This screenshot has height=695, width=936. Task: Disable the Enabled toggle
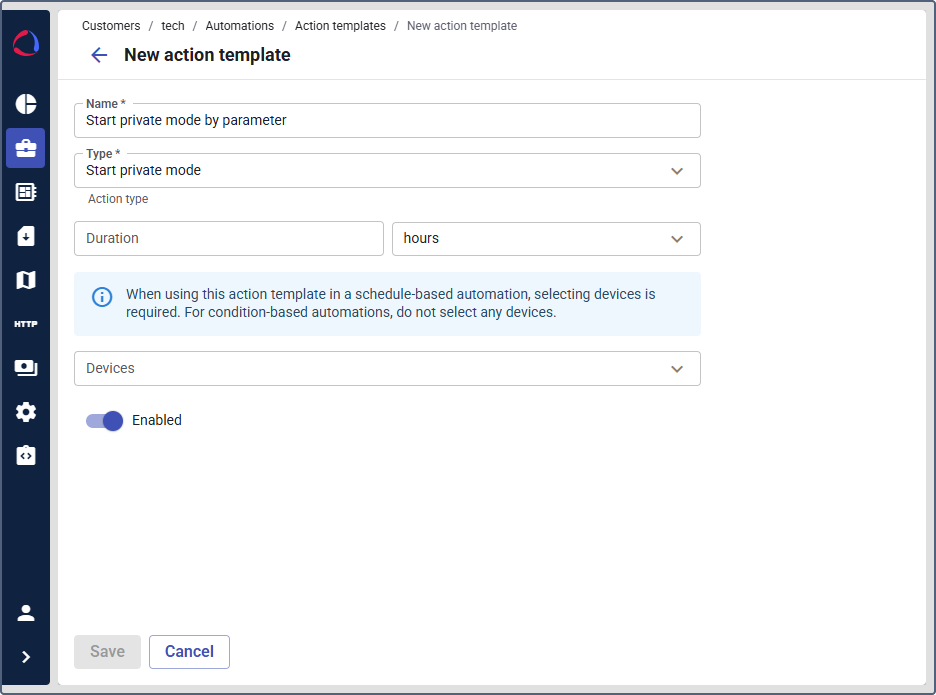click(103, 421)
